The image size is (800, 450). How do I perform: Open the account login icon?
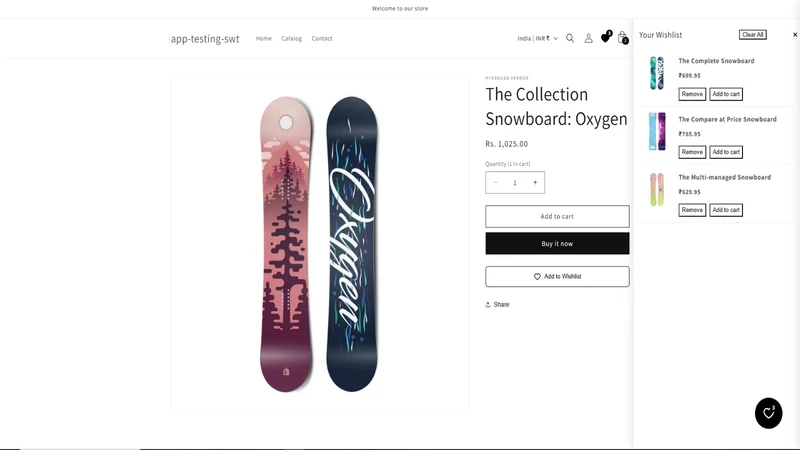coord(588,38)
